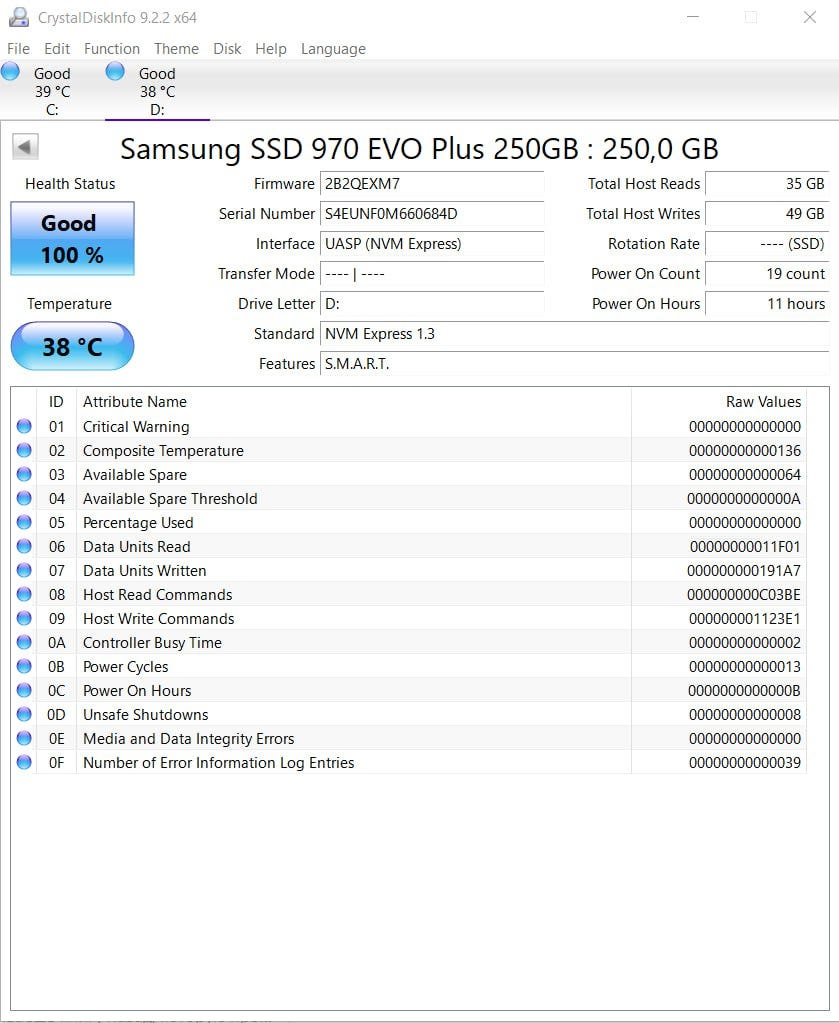Screen dimensions: 839x1023
Task: Click Power On Hours value 11 hours
Action: click(767, 304)
